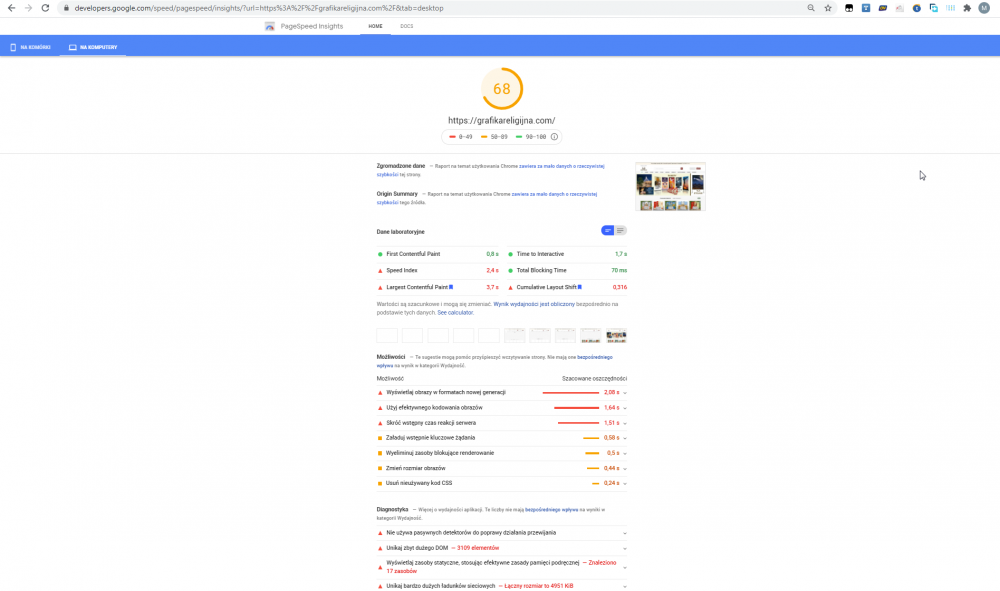Open the too-little-data link under Zgromadzone dane
1000x591 pixels.
tap(490, 170)
